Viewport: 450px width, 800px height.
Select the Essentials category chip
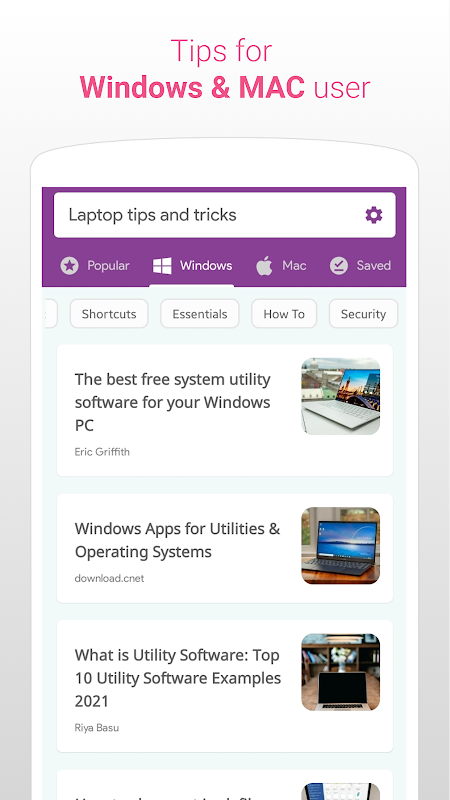tap(199, 314)
